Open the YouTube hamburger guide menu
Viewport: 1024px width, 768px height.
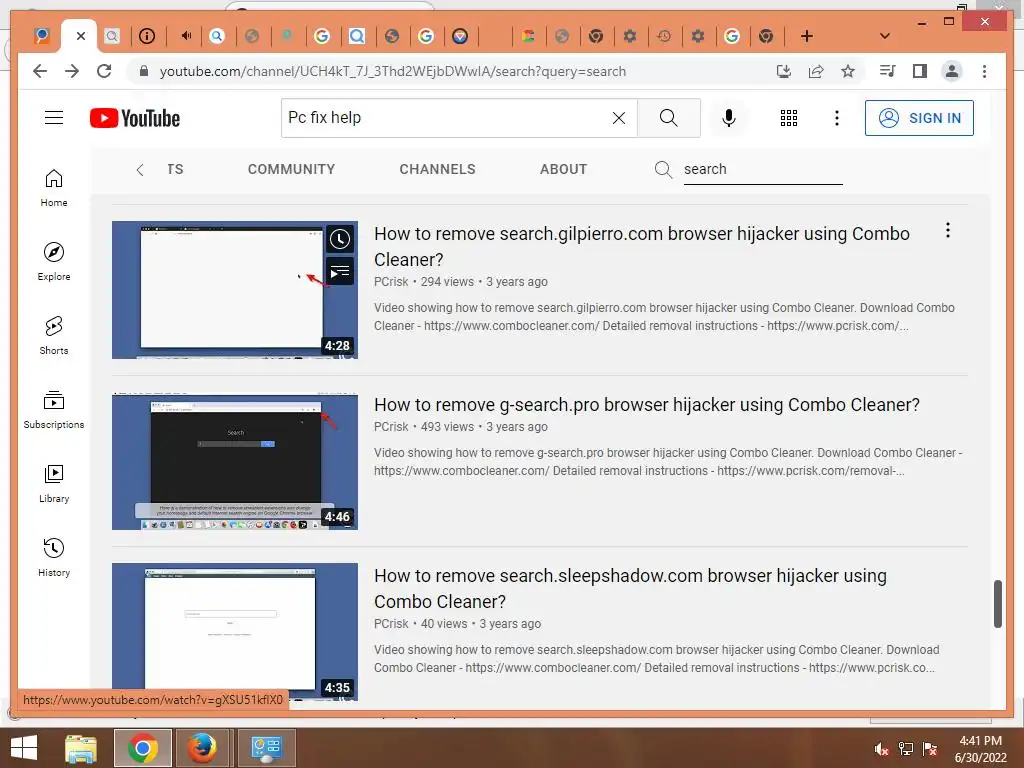54,118
